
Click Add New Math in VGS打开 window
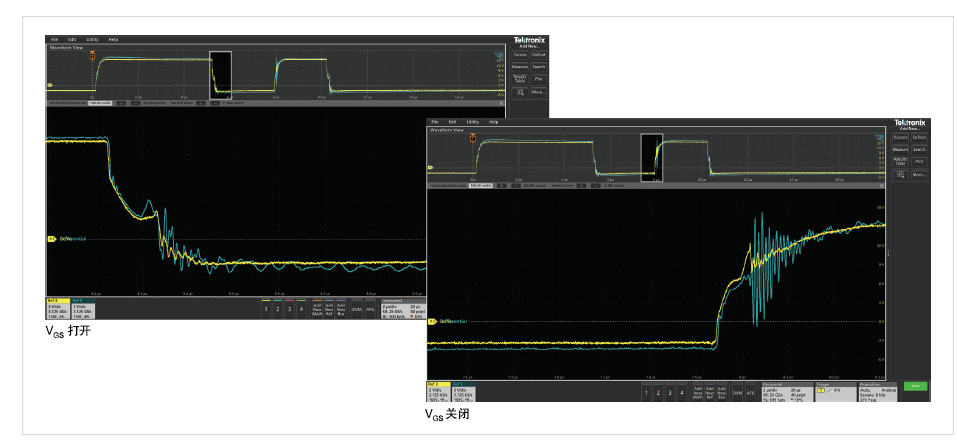[317, 309]
